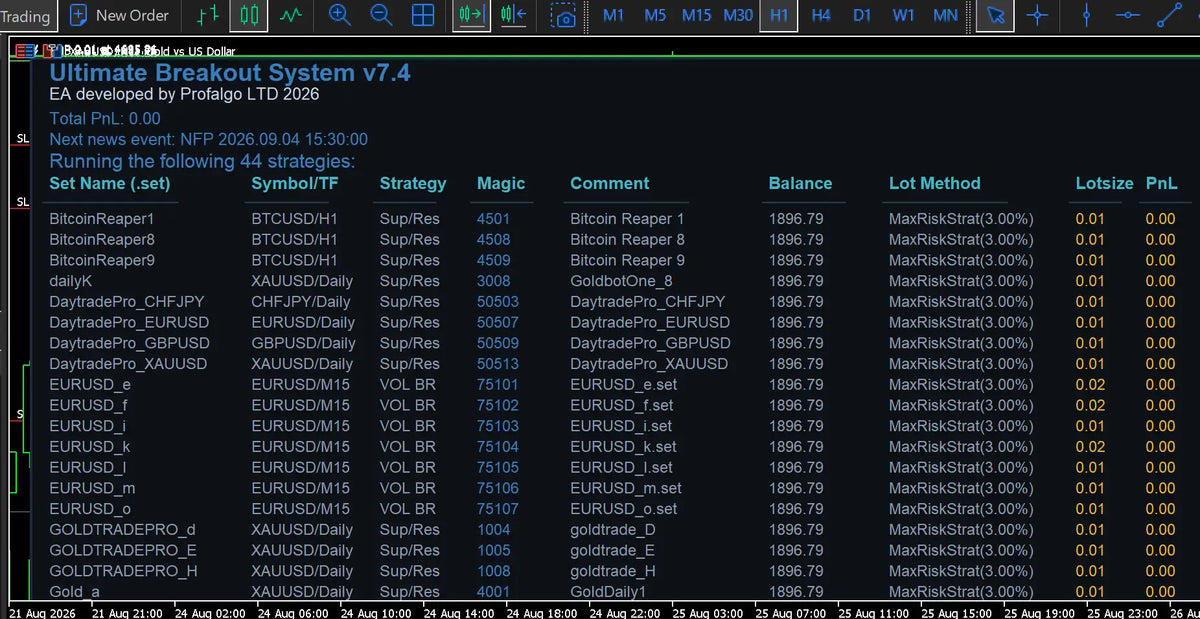The height and width of the screenshot is (619, 1200).
Task: Click magic number 50507
Action: [498, 322]
